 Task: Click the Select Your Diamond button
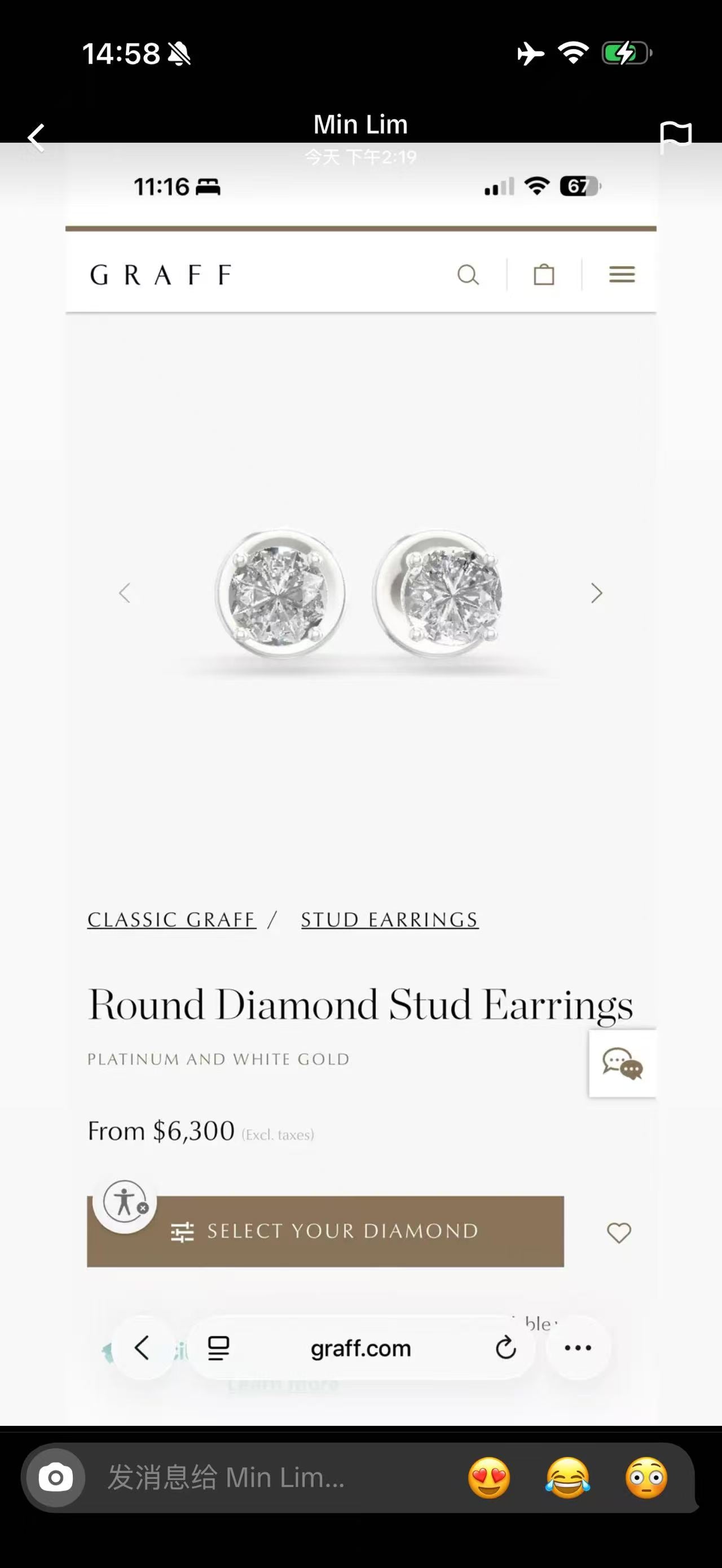click(325, 1231)
